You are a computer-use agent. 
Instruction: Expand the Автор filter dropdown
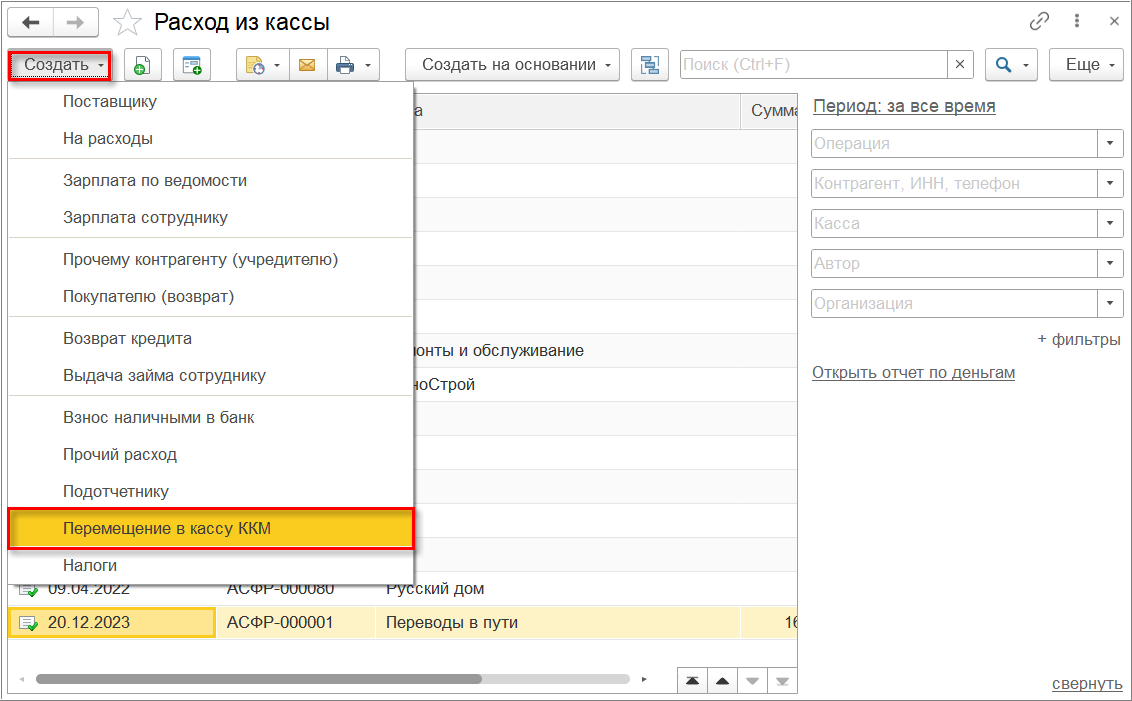click(1110, 264)
